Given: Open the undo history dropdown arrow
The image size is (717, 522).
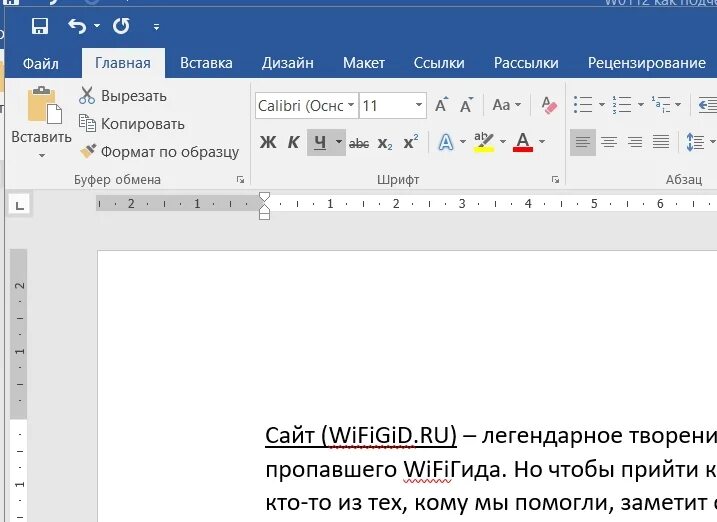Looking at the screenshot, I should 97,26.
